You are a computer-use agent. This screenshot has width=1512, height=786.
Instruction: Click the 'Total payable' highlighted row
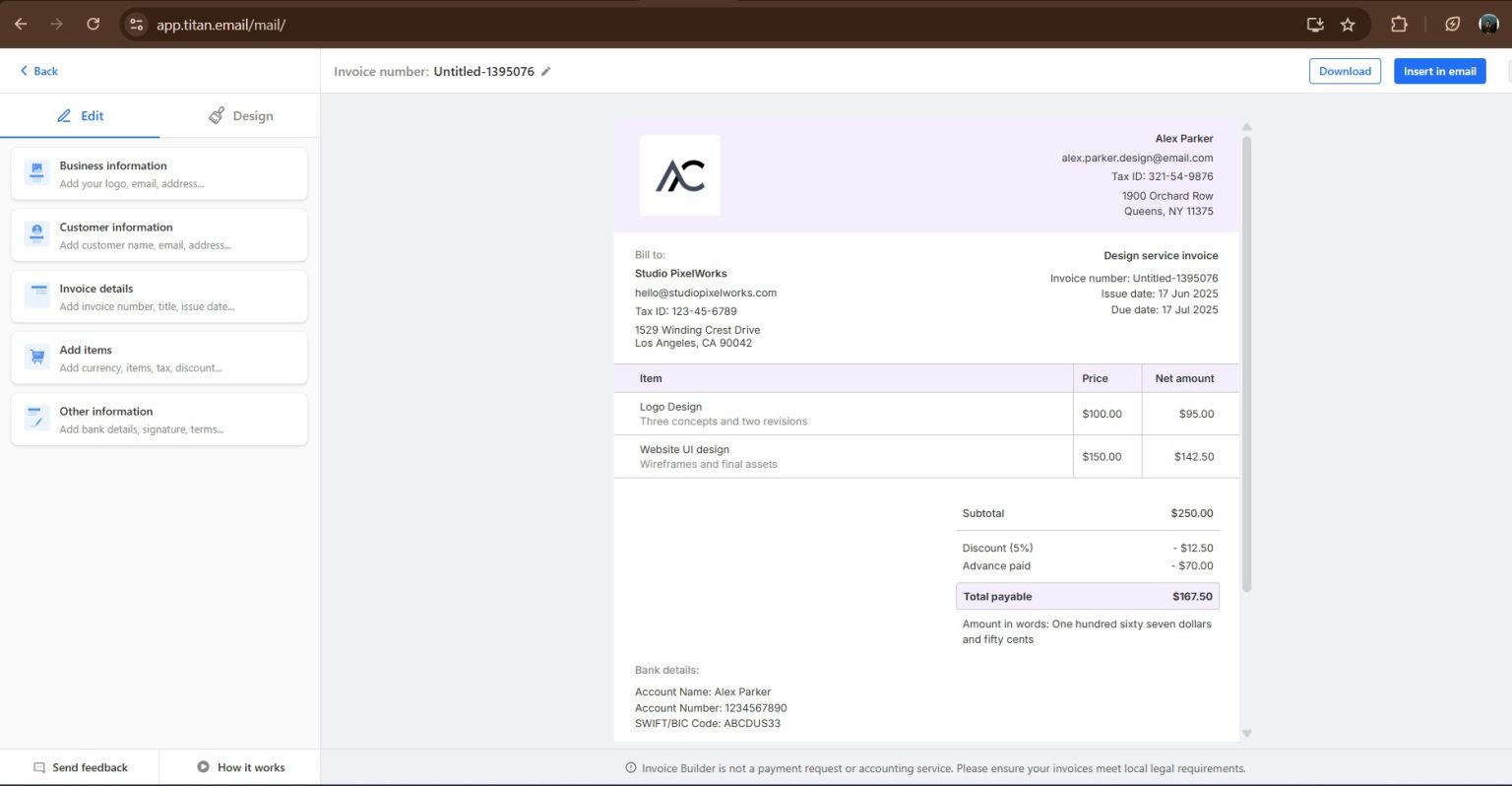pos(1088,596)
